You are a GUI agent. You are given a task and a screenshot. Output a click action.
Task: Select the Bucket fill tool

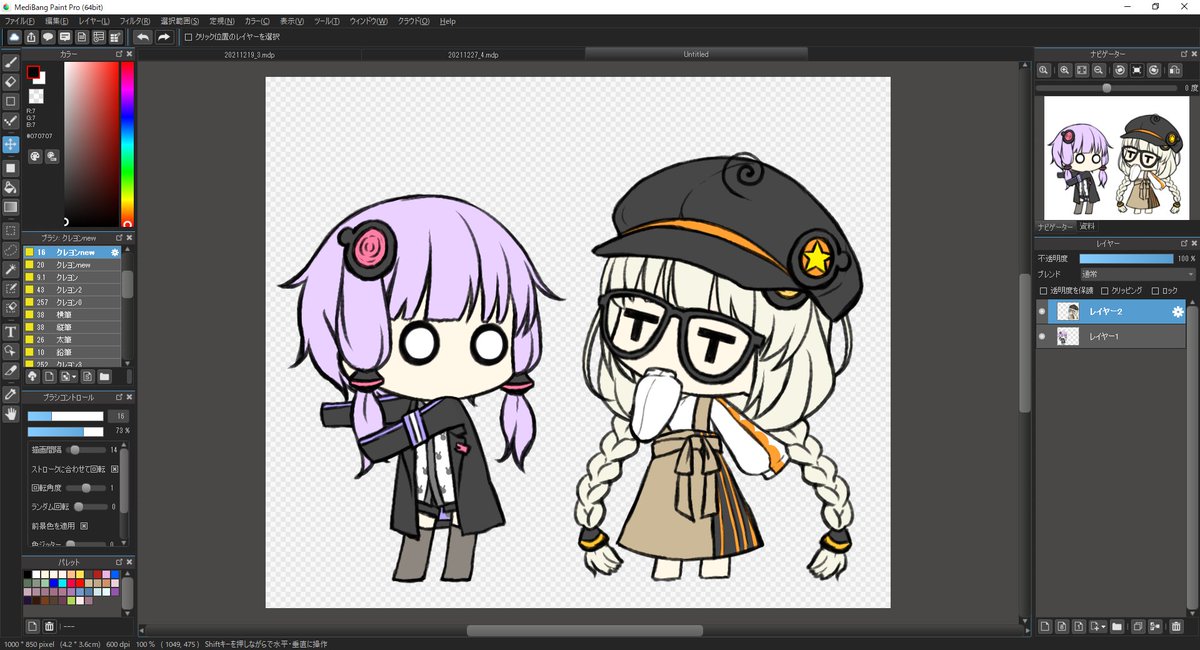pos(11,187)
